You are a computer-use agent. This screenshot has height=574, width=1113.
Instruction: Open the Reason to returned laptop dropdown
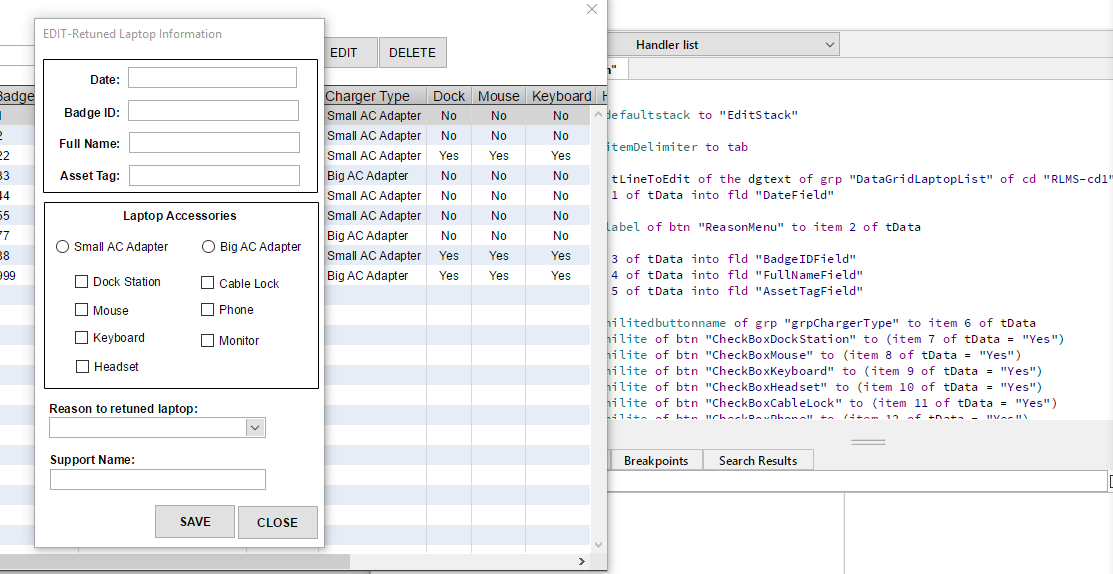256,428
